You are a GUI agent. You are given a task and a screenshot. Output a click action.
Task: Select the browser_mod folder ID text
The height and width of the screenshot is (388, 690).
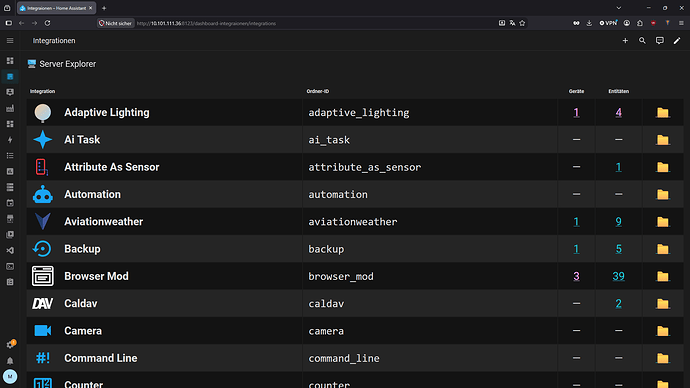coord(341,276)
